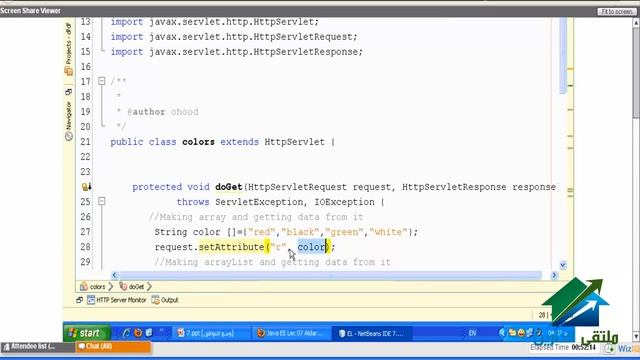Click the editor vertical scrollbar down arrow
This screenshot has height=360, width=640.
pyautogui.click(x=563, y=265)
